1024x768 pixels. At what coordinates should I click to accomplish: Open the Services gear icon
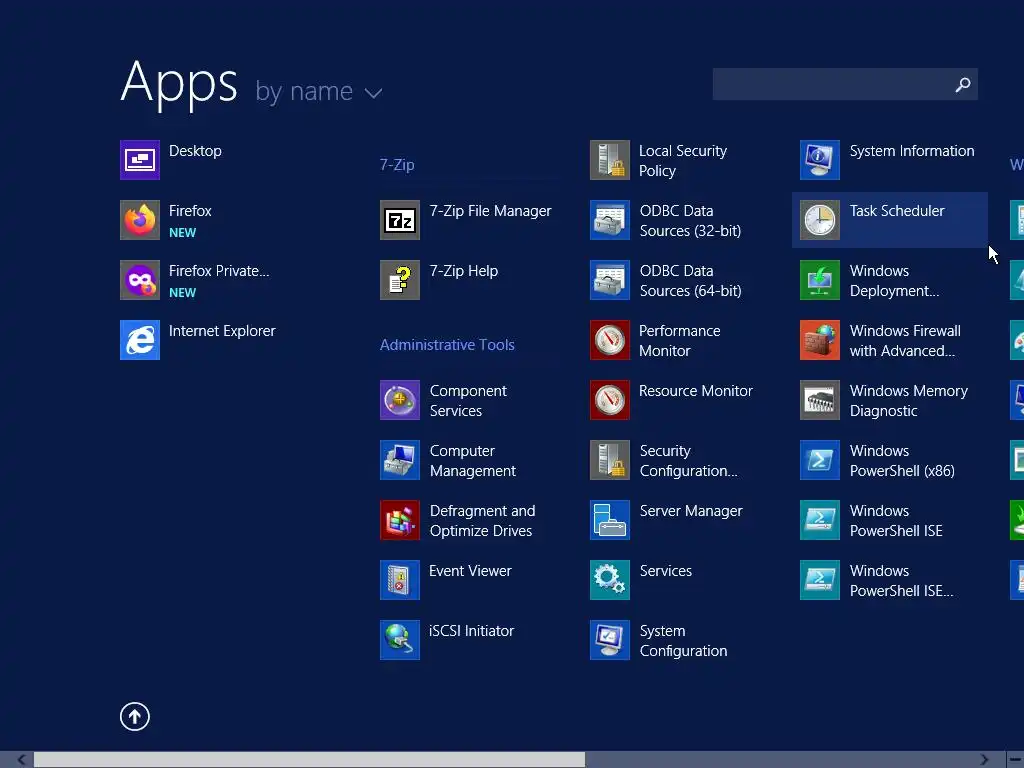[610, 580]
